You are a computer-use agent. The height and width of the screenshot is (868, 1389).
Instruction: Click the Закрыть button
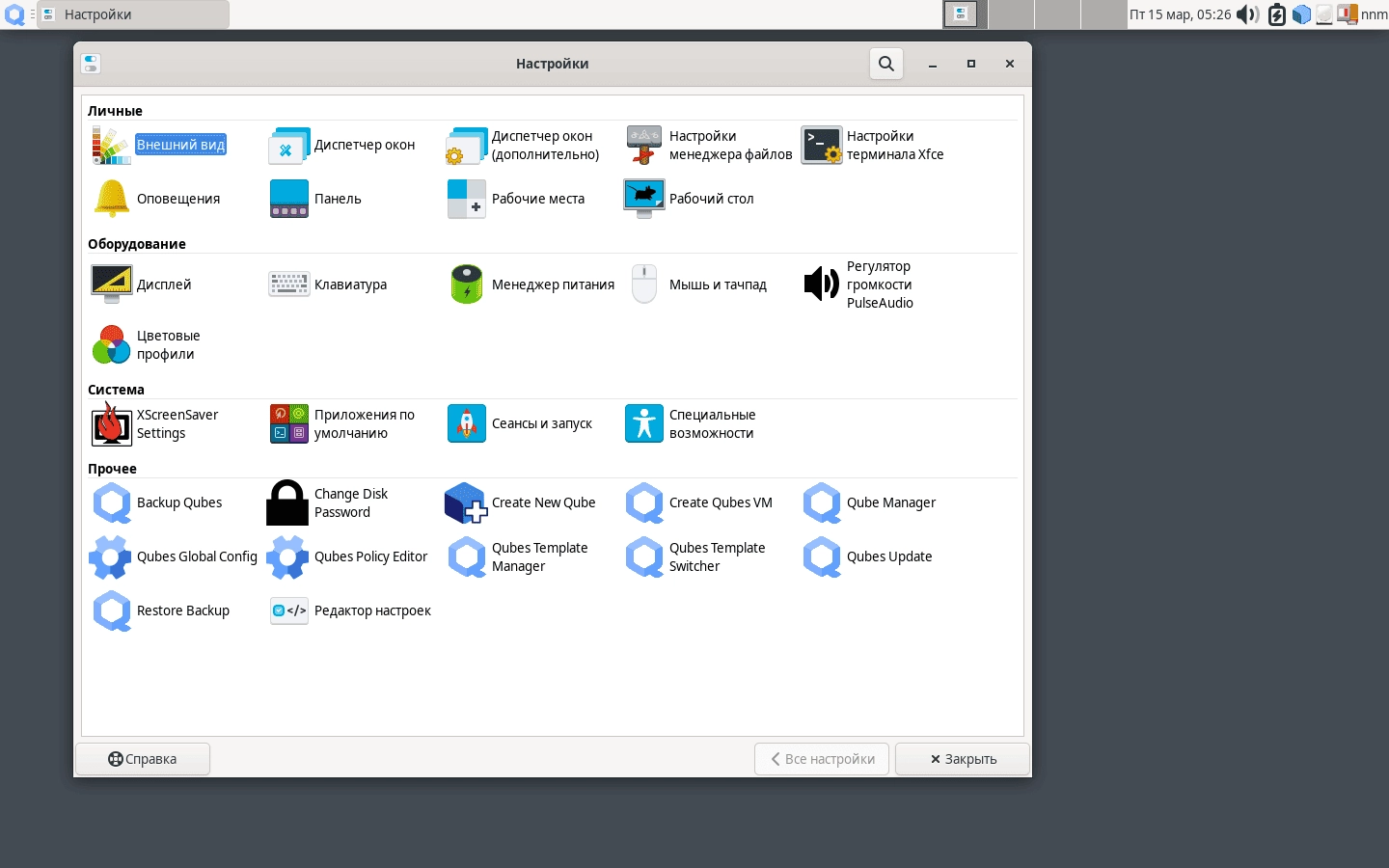[x=963, y=759]
